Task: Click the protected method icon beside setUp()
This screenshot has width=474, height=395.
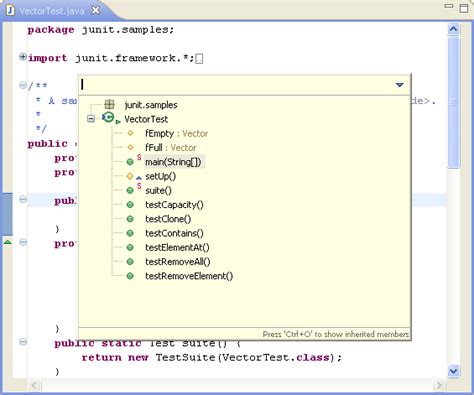Action: pyautogui.click(x=130, y=176)
